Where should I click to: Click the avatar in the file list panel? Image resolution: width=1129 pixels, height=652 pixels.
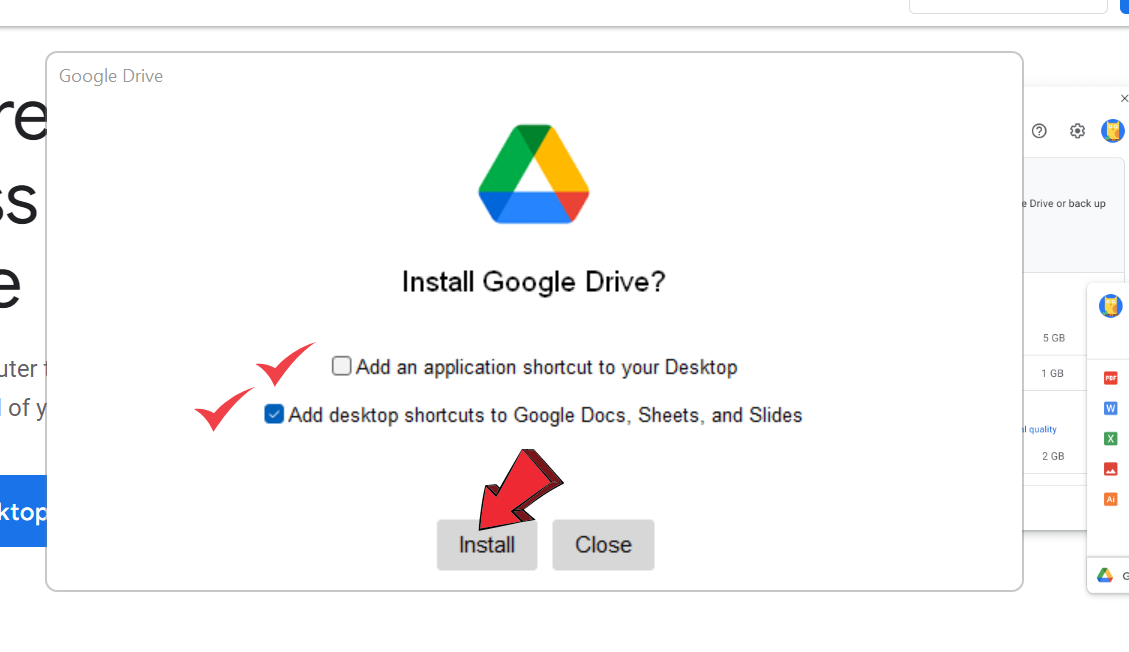[1110, 306]
